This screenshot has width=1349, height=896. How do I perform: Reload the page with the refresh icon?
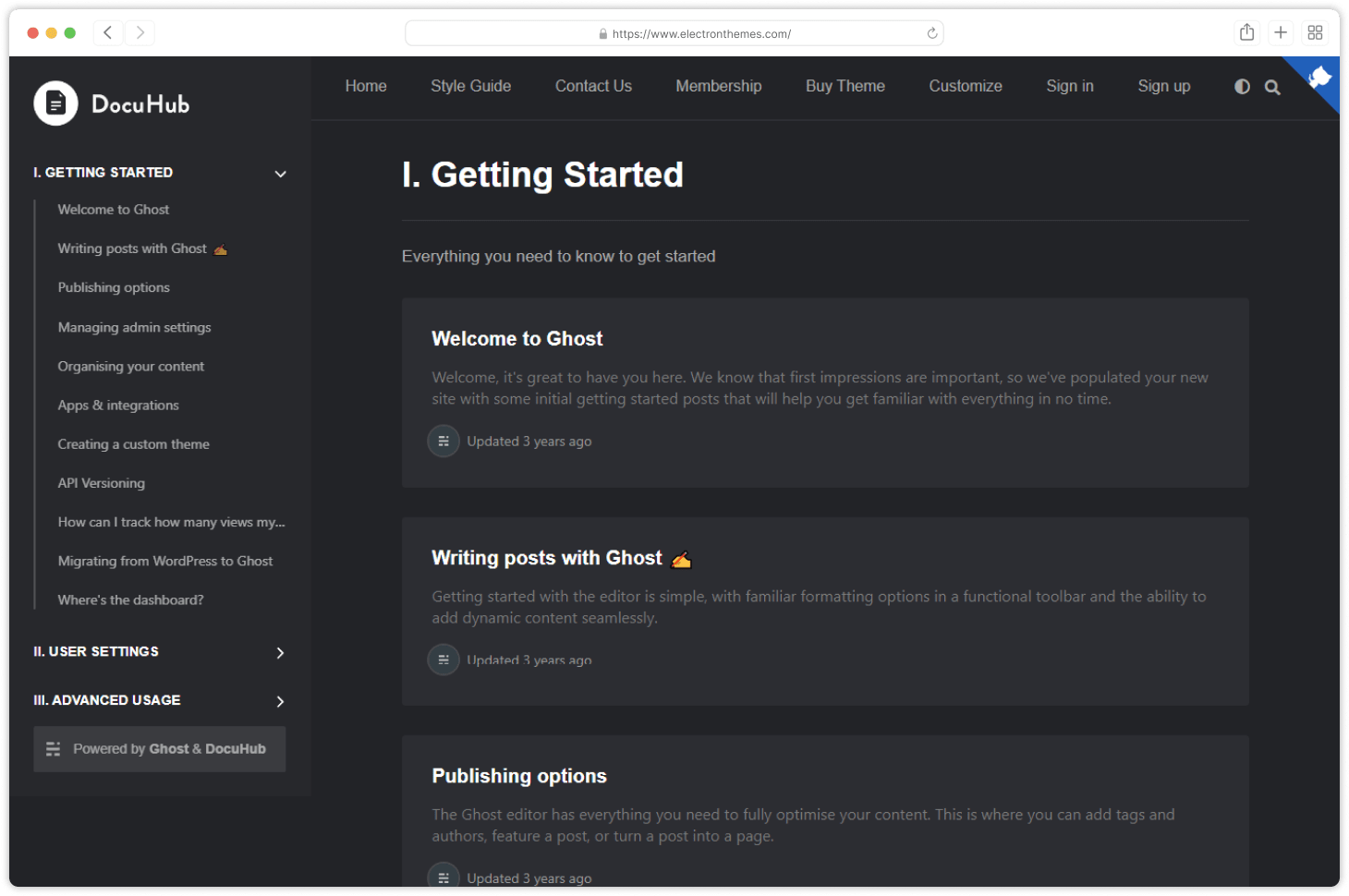pos(932,33)
